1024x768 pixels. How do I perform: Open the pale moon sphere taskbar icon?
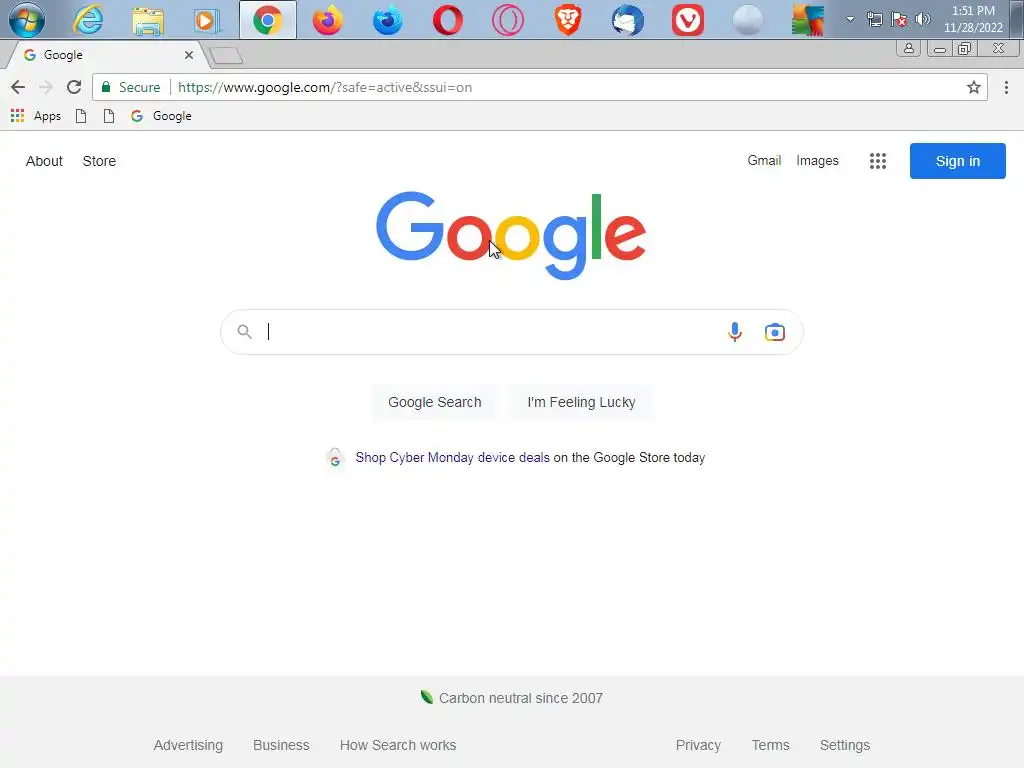point(748,20)
